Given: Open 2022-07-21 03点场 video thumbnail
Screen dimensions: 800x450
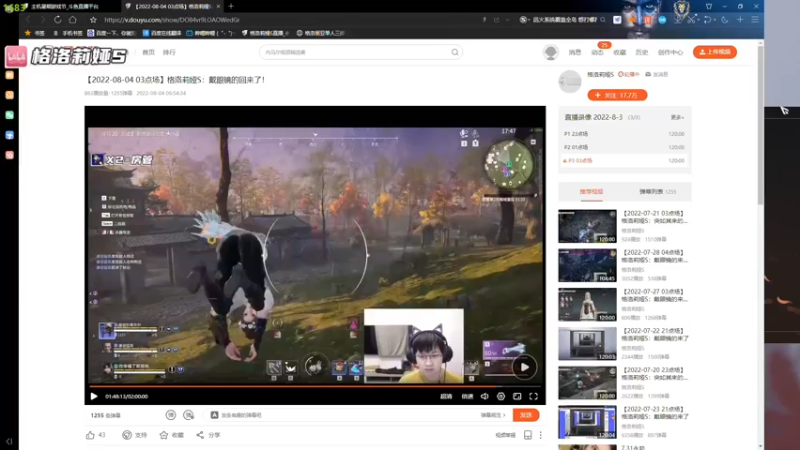Looking at the screenshot, I should (587, 226).
